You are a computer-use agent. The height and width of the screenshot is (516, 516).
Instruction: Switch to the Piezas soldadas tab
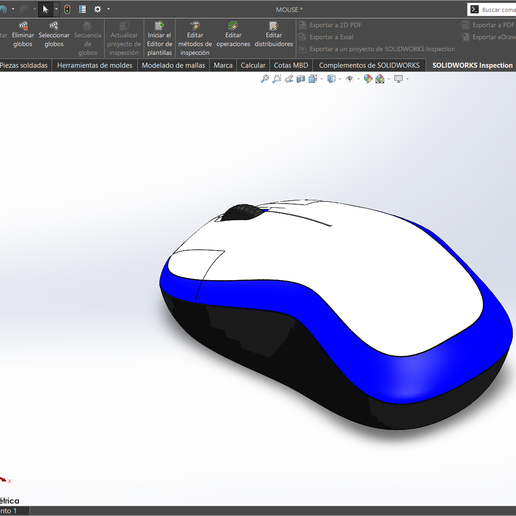tap(24, 65)
